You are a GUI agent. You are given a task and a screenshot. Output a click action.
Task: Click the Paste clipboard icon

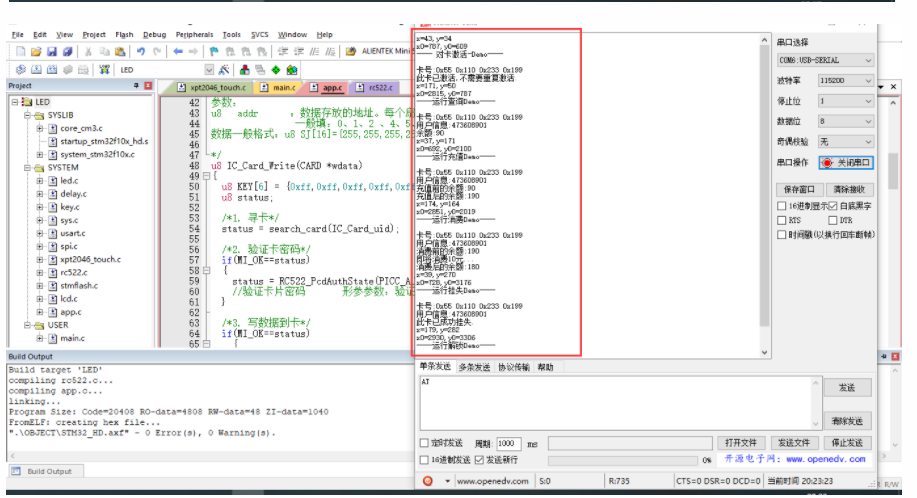pyautogui.click(x=120, y=51)
